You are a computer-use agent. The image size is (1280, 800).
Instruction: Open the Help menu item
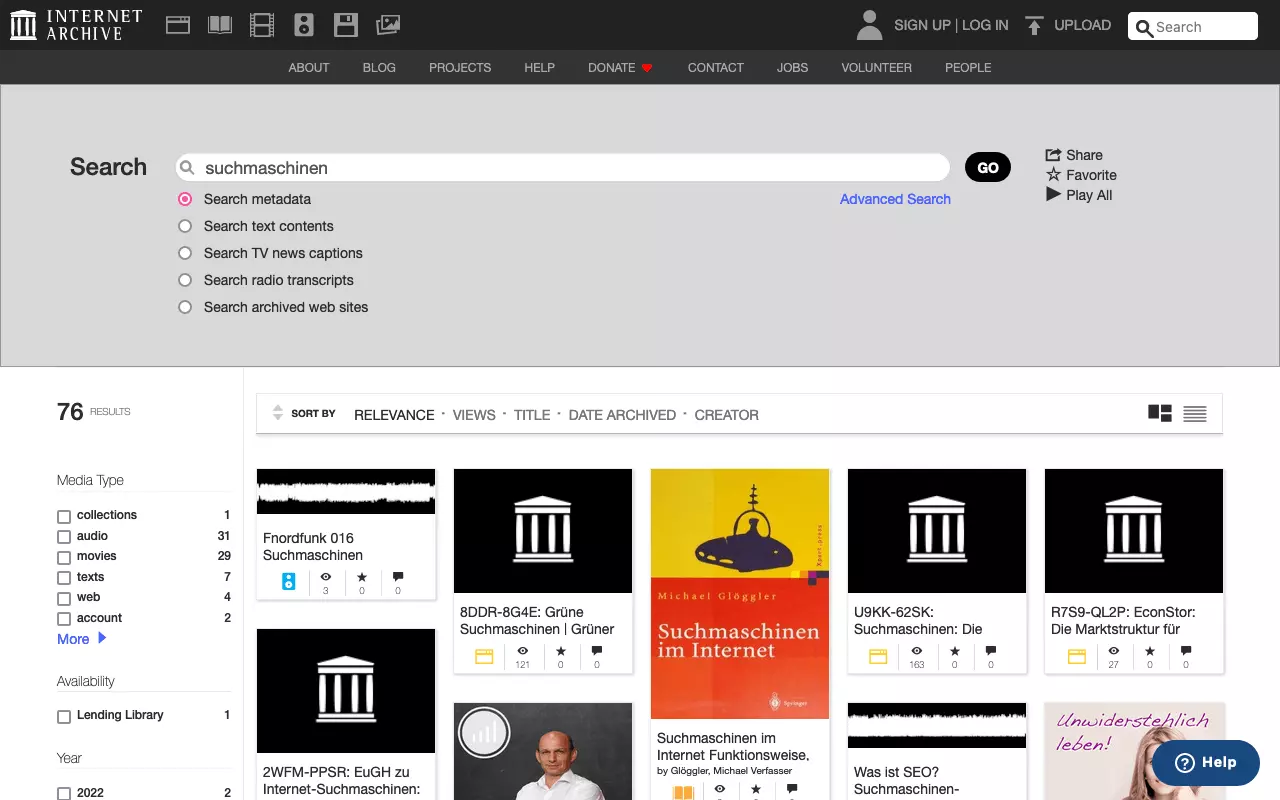coord(539,68)
